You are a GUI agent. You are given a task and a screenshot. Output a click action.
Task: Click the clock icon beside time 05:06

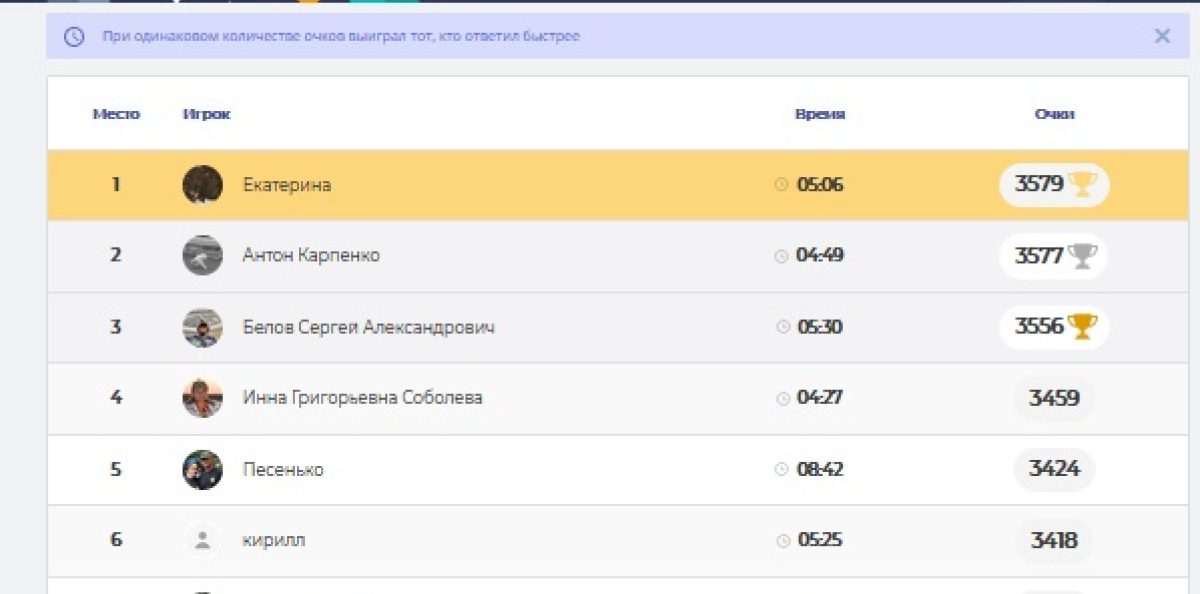coord(782,185)
